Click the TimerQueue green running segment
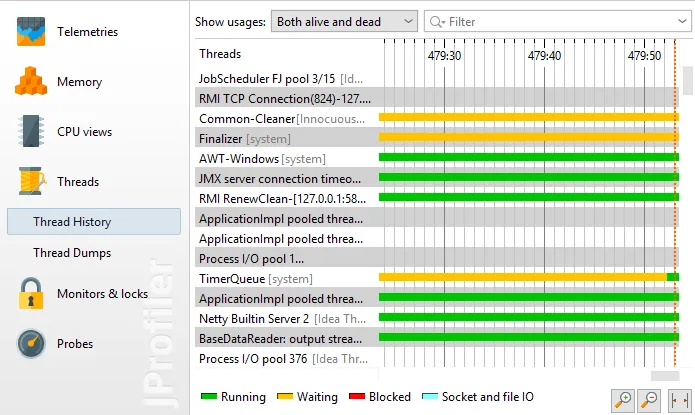 pos(672,277)
